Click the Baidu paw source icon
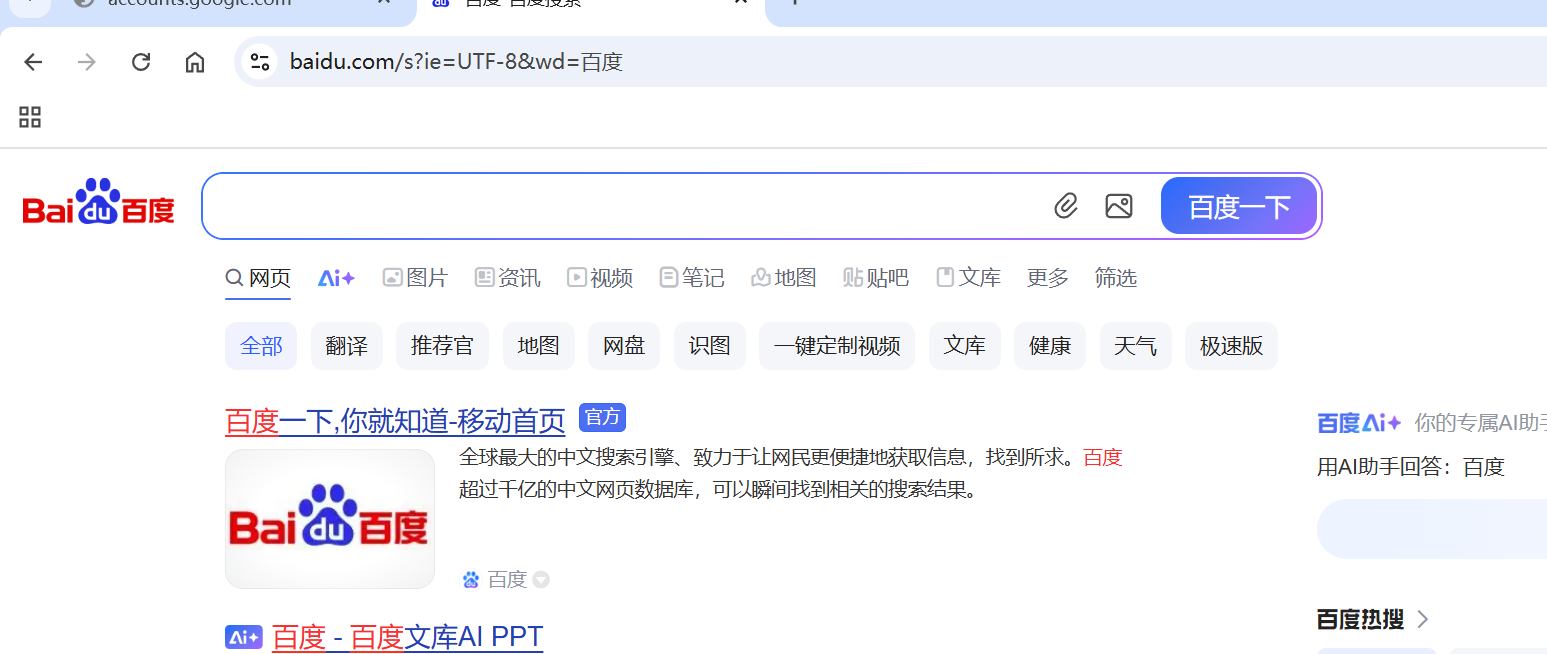 (x=471, y=580)
